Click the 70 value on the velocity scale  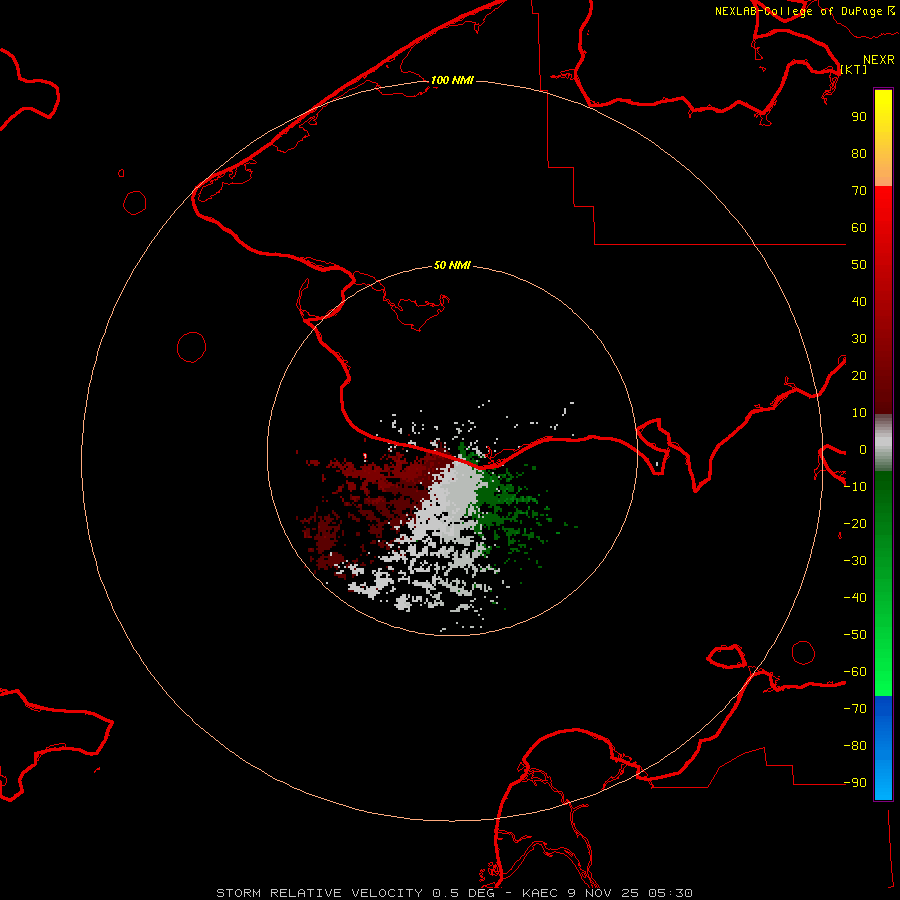pyautogui.click(x=859, y=191)
